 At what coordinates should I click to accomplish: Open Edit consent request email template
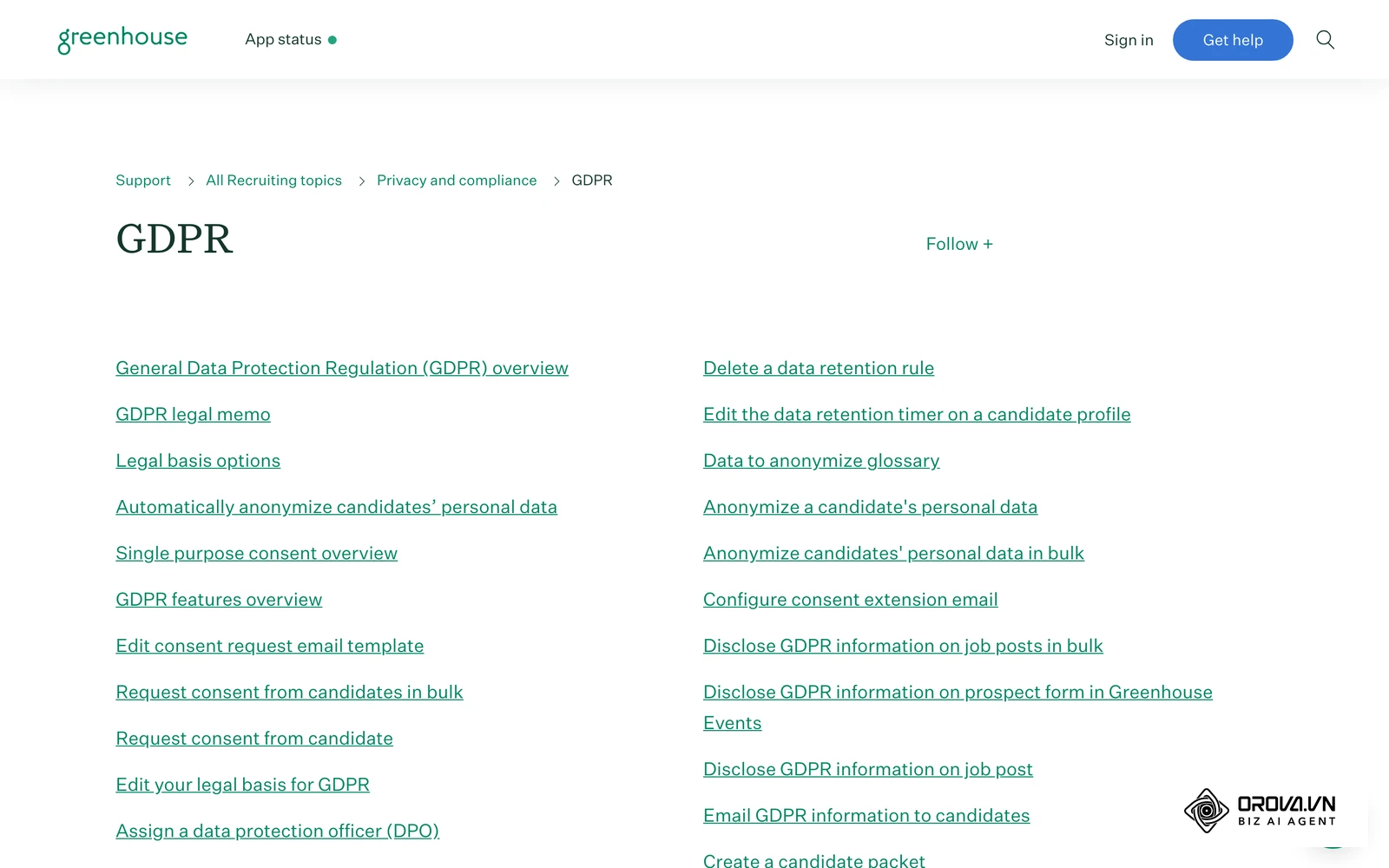click(x=269, y=646)
